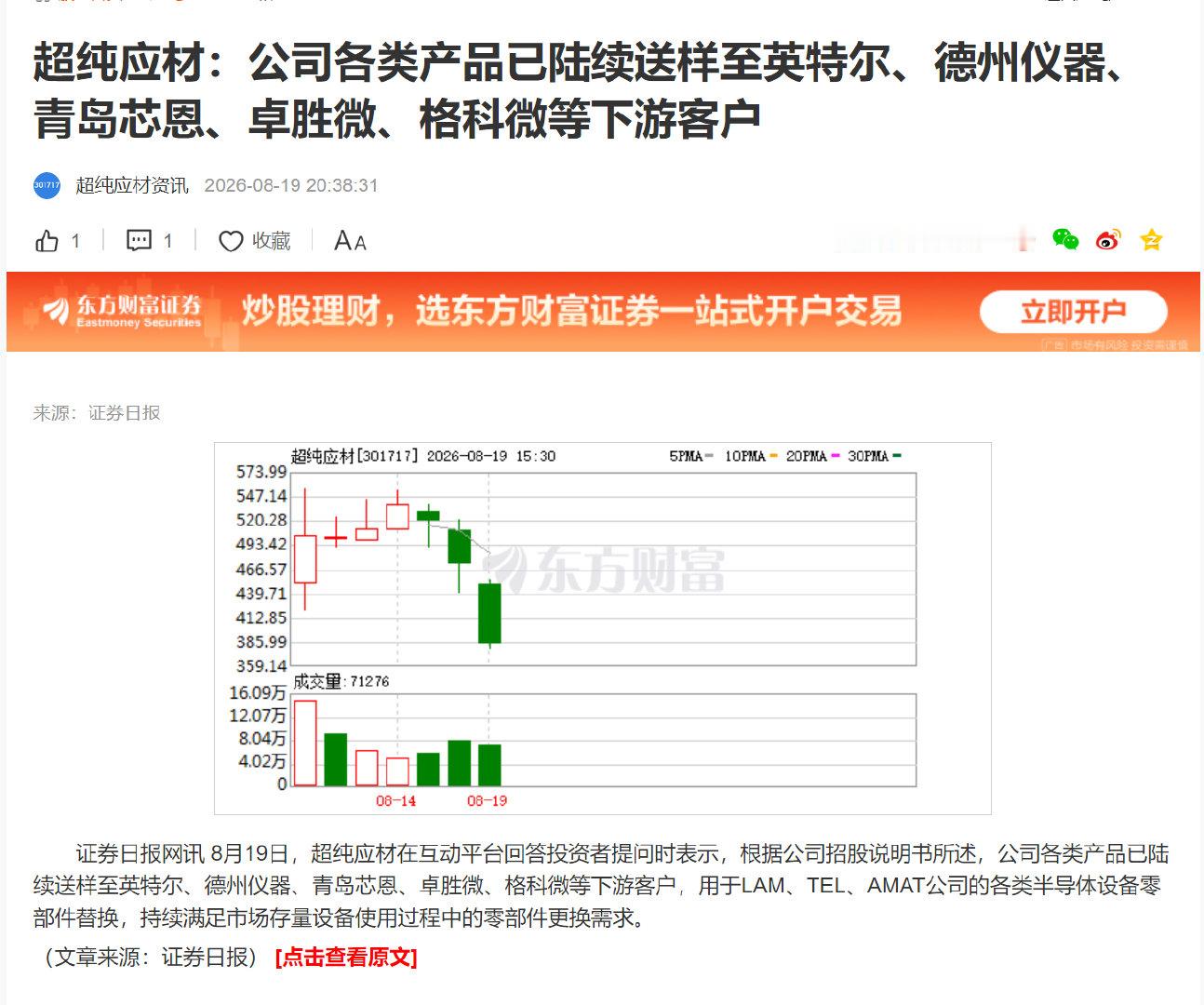Click the thumbs-up like icon

pos(47,241)
